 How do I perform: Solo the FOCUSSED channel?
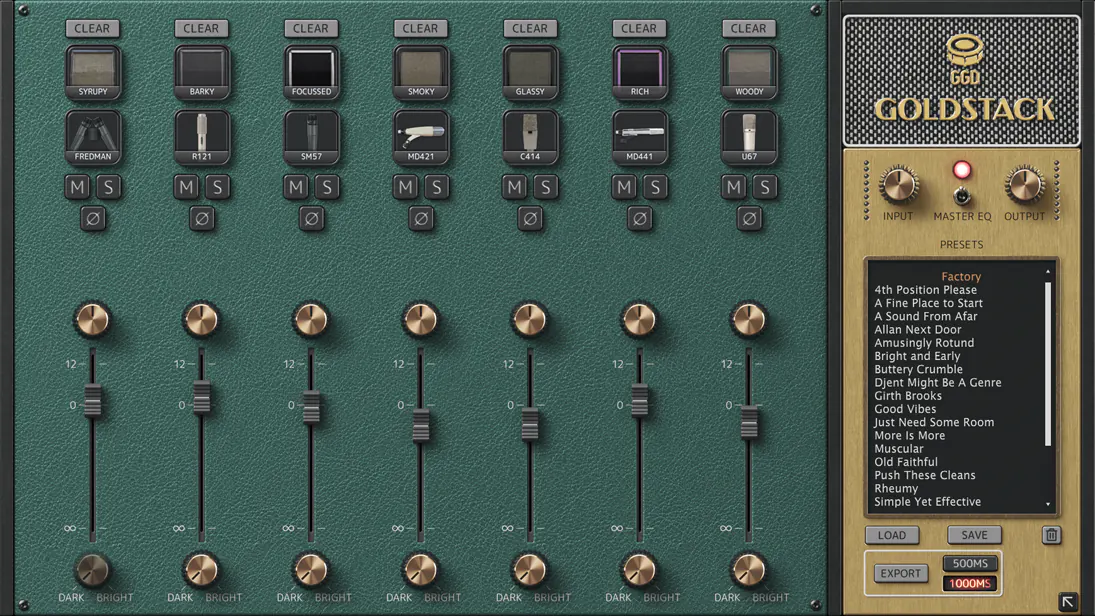(x=327, y=187)
